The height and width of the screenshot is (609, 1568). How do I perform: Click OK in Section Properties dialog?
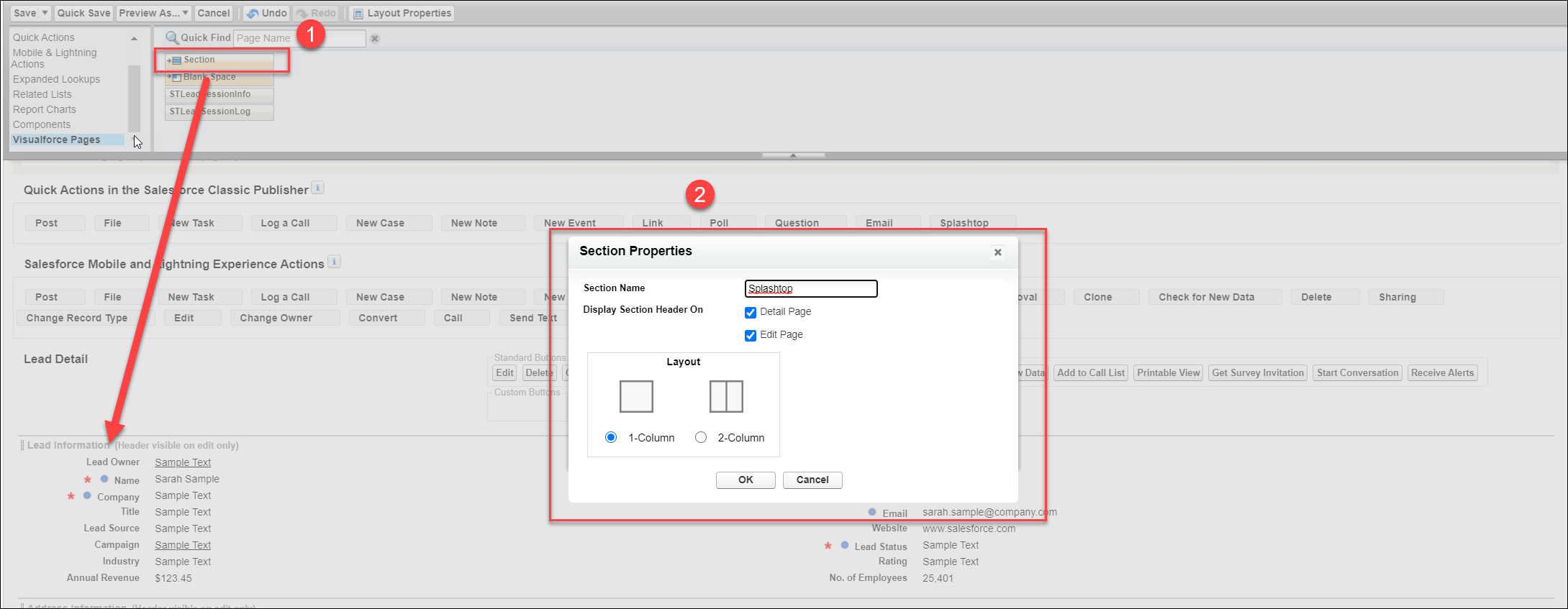[x=746, y=480]
